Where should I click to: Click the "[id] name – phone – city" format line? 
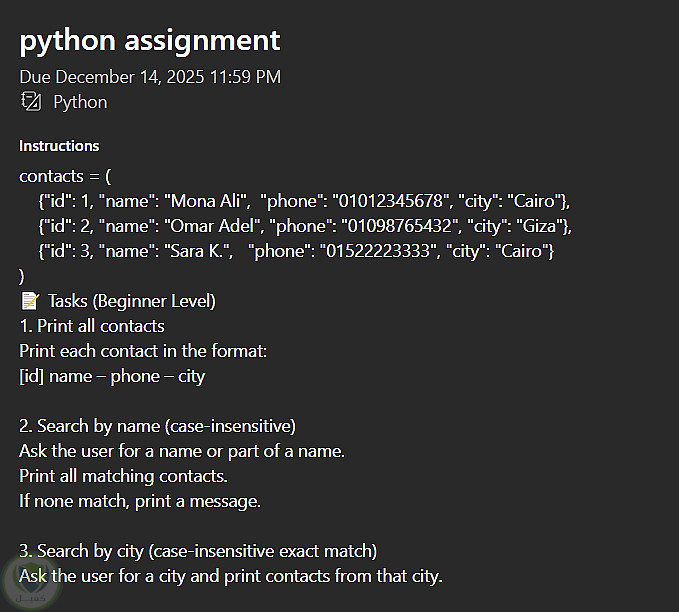click(x=112, y=376)
